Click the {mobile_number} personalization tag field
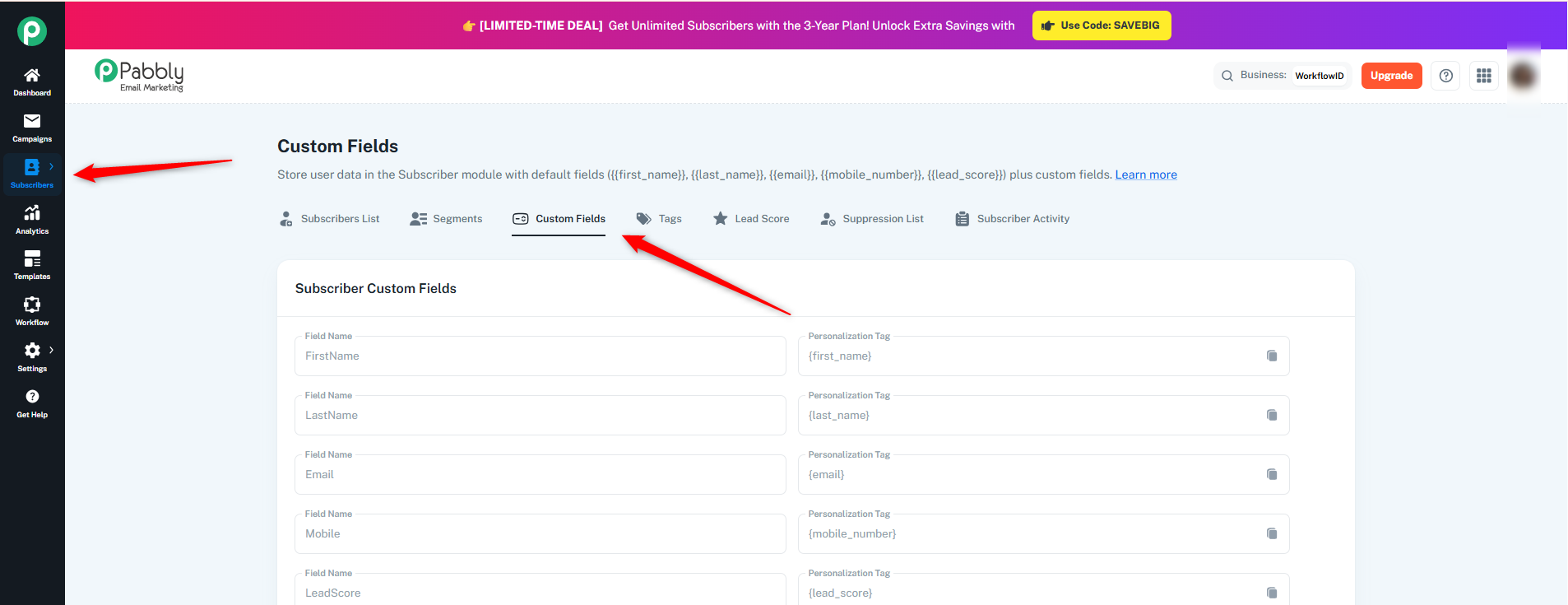The width and height of the screenshot is (1568, 605). [x=1043, y=534]
